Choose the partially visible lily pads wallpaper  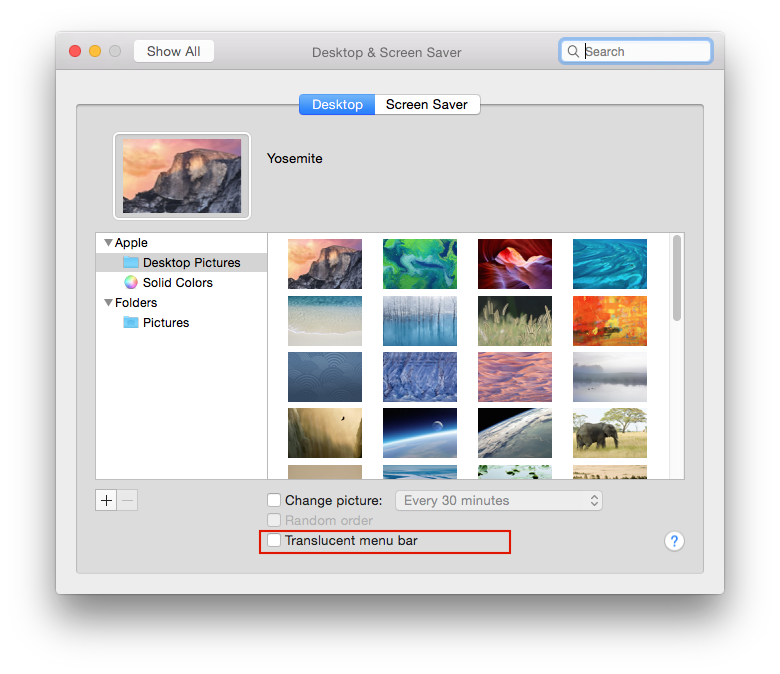[x=515, y=472]
